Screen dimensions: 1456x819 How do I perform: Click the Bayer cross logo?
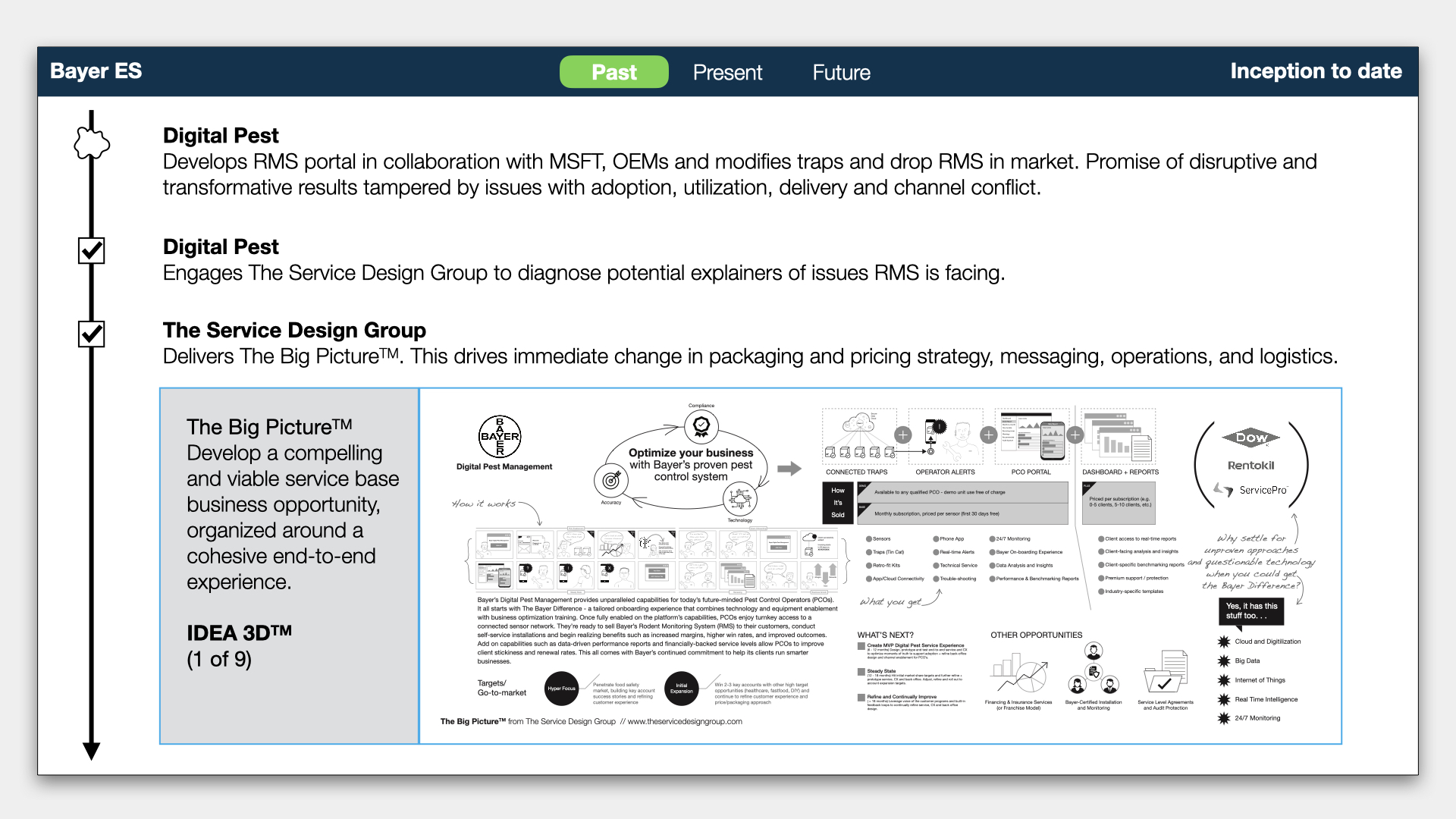point(500,436)
